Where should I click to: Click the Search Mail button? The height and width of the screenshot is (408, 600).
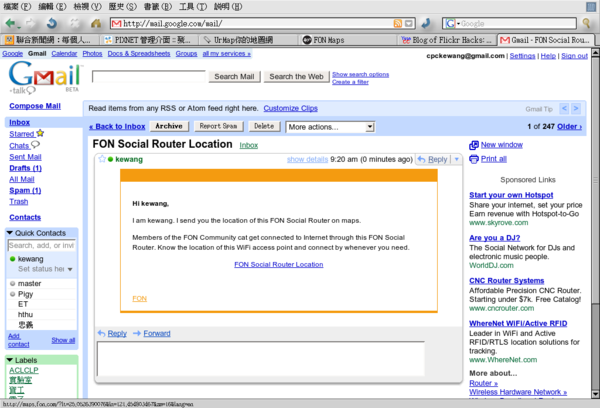point(234,77)
